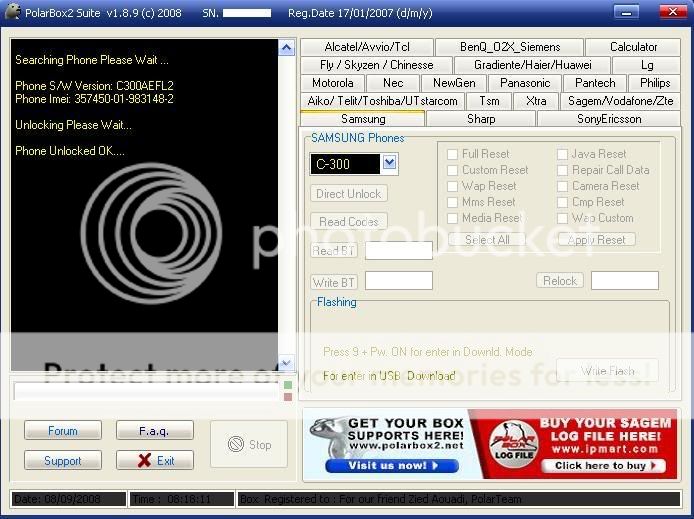
Task: Toggle the Camera Reset checkbox
Action: pyautogui.click(x=562, y=186)
